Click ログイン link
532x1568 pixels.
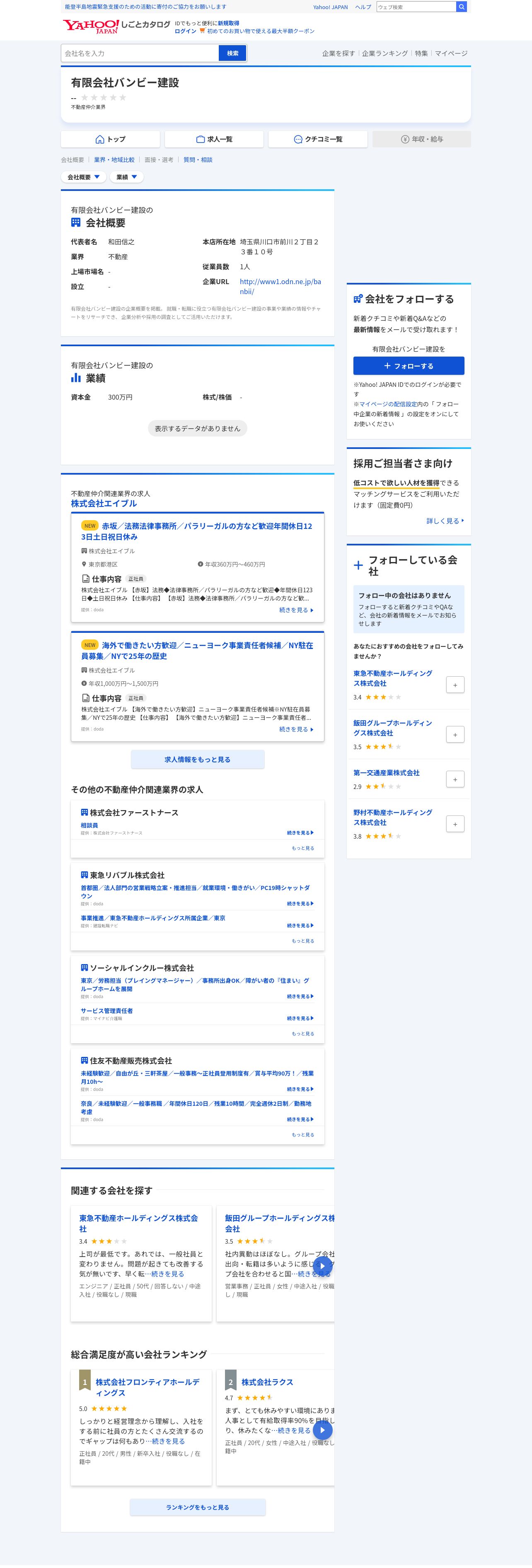pyautogui.click(x=186, y=31)
